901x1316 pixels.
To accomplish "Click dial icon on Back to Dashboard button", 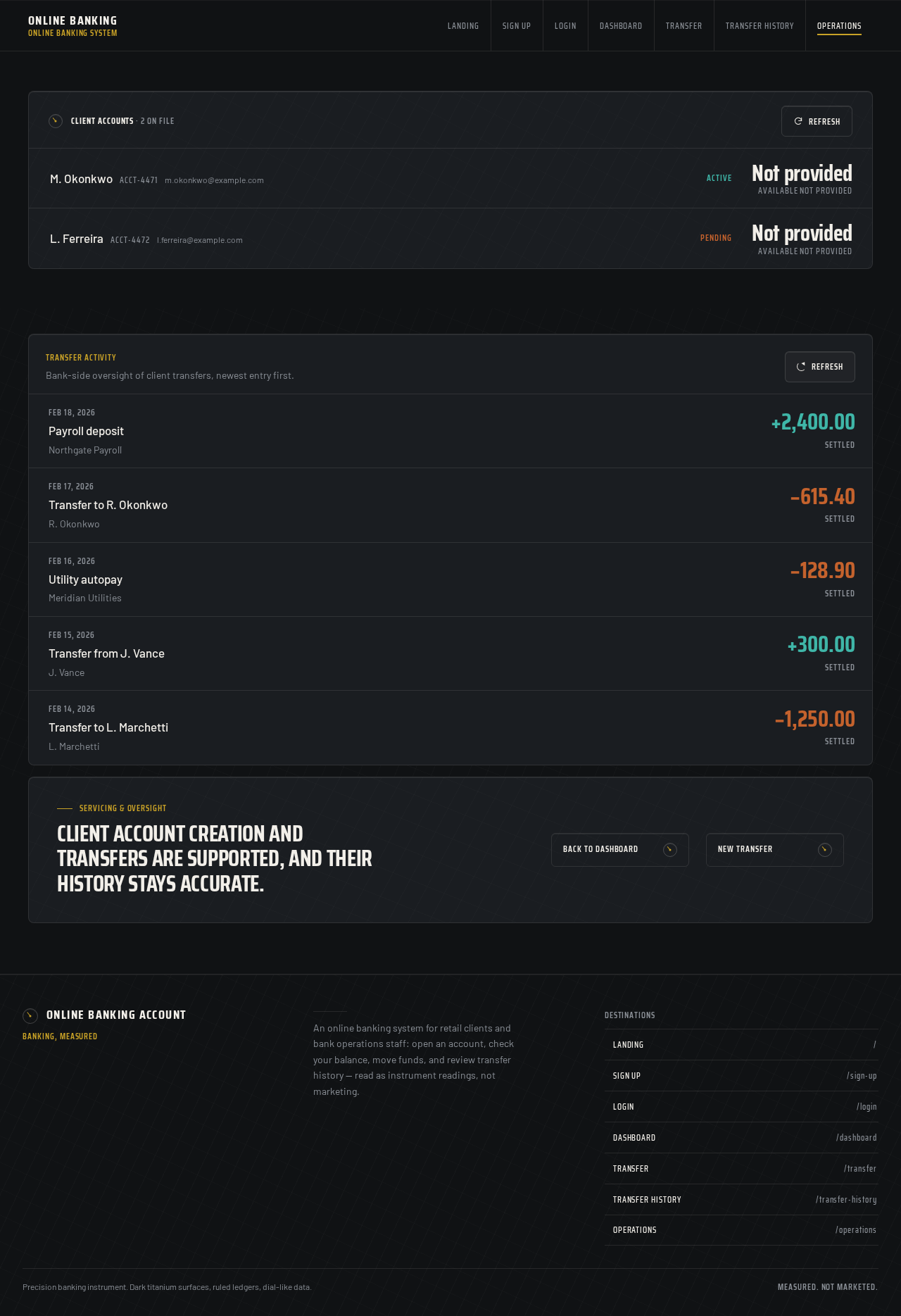I will pyautogui.click(x=670, y=850).
